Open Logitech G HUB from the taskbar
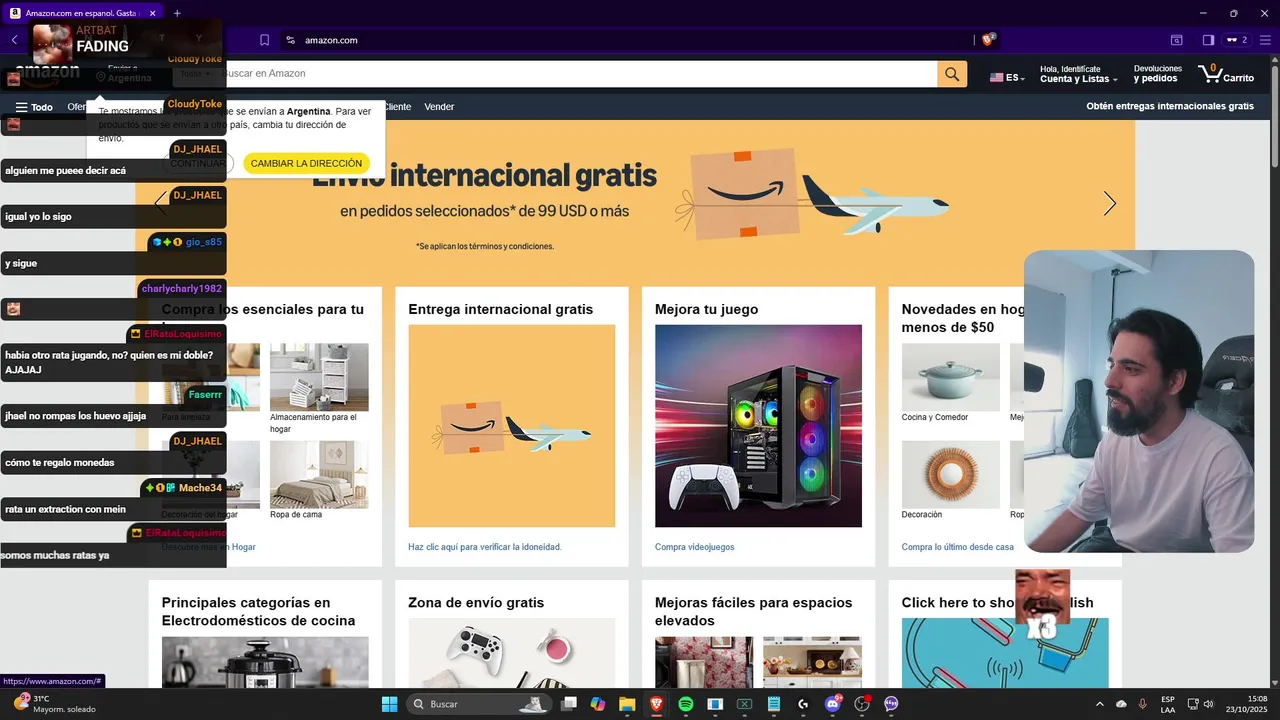1280x720 pixels. click(803, 704)
